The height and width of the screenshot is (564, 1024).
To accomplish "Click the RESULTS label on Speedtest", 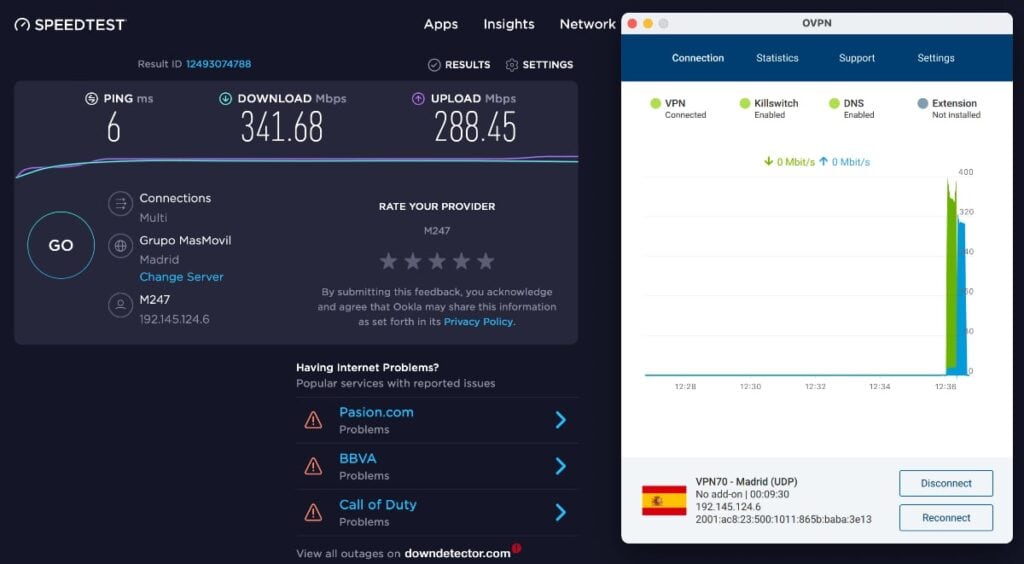I will pos(468,65).
